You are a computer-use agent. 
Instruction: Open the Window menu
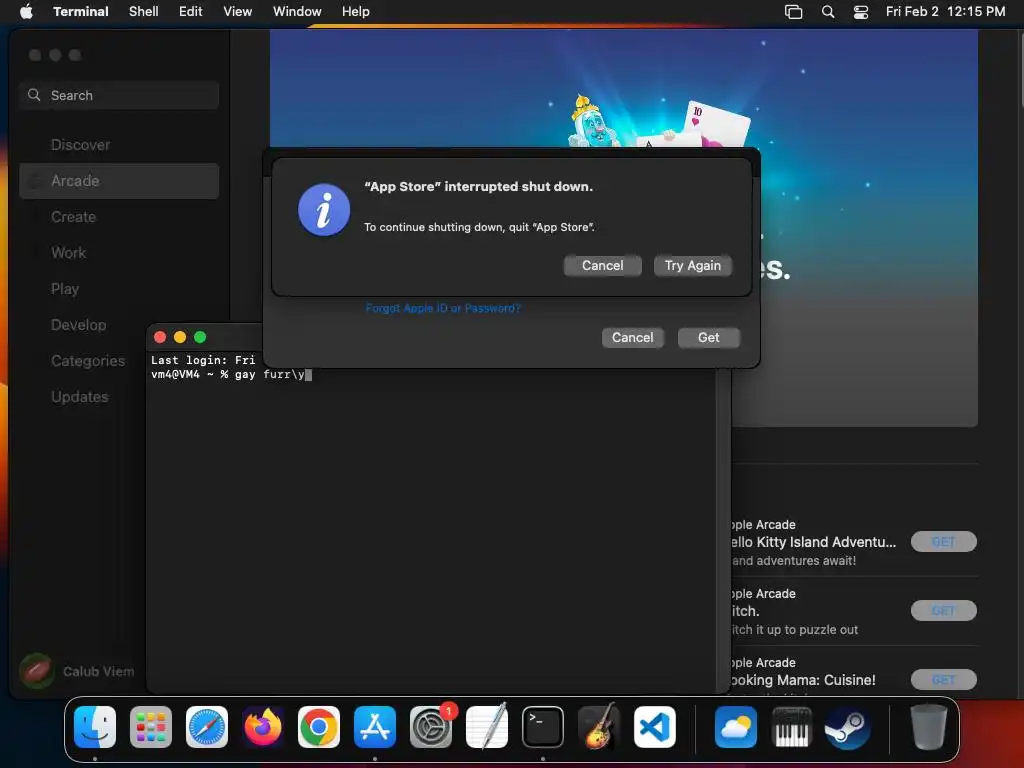296,11
